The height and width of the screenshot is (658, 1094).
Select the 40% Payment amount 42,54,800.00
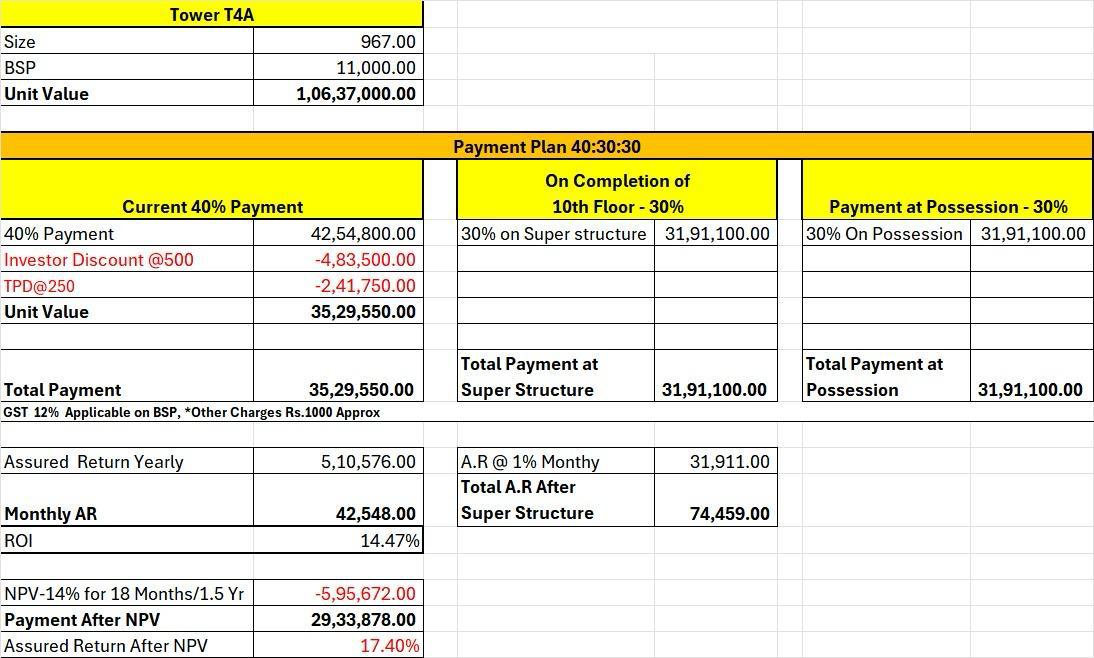click(338, 234)
